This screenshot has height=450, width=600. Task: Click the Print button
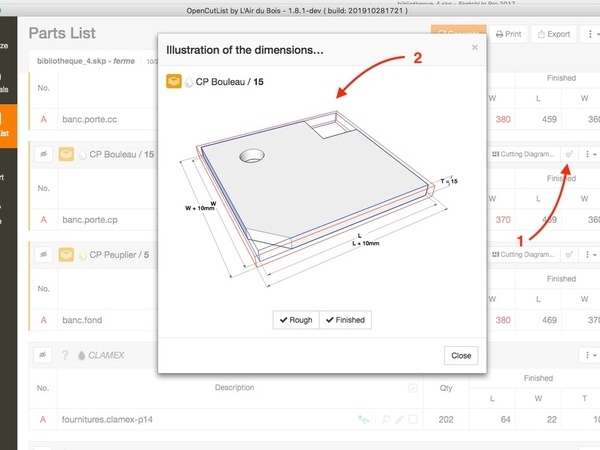[509, 34]
